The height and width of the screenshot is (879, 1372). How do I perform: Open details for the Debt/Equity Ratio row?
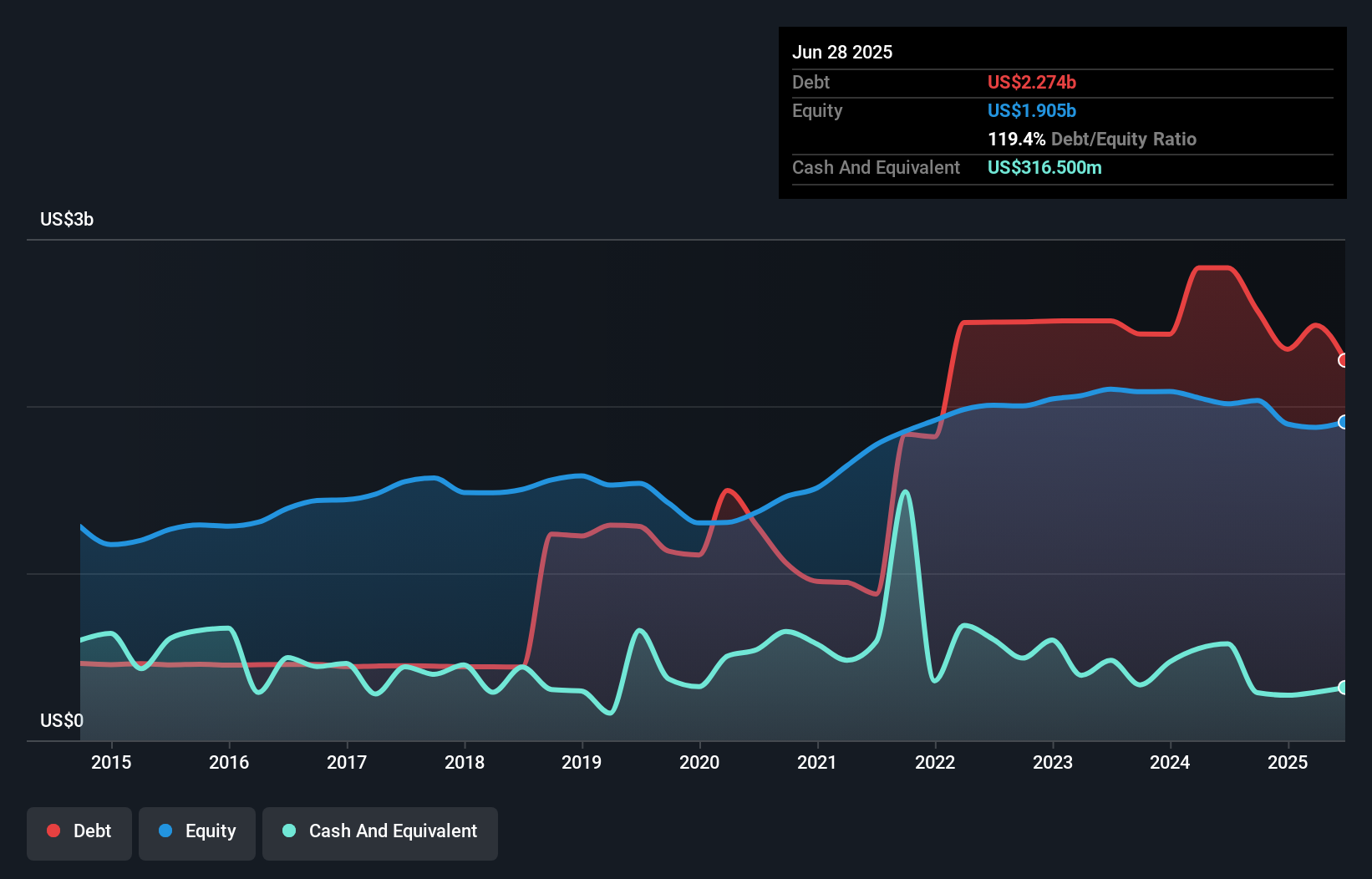pos(1092,139)
